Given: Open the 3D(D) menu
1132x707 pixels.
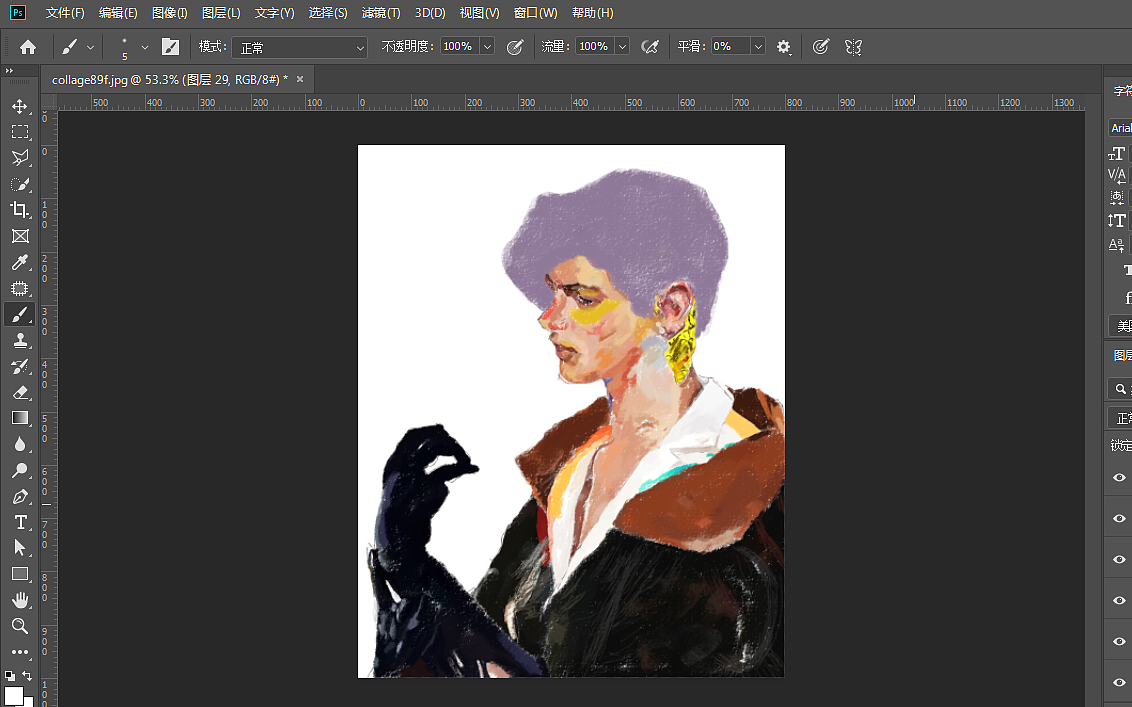Looking at the screenshot, I should click(x=430, y=13).
